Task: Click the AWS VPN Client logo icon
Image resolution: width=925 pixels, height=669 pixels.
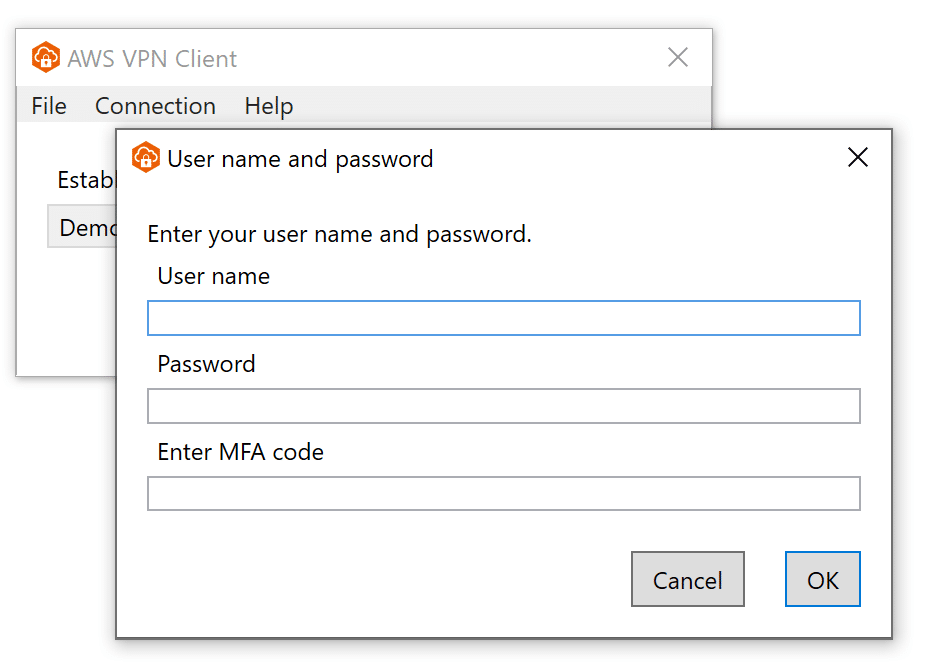Action: pos(46,58)
